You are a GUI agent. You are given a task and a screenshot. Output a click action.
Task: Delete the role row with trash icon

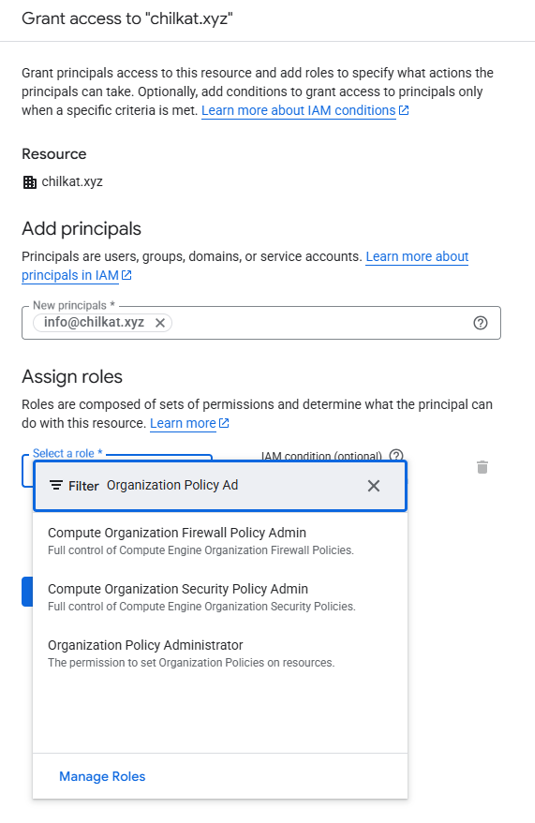pyautogui.click(x=482, y=467)
